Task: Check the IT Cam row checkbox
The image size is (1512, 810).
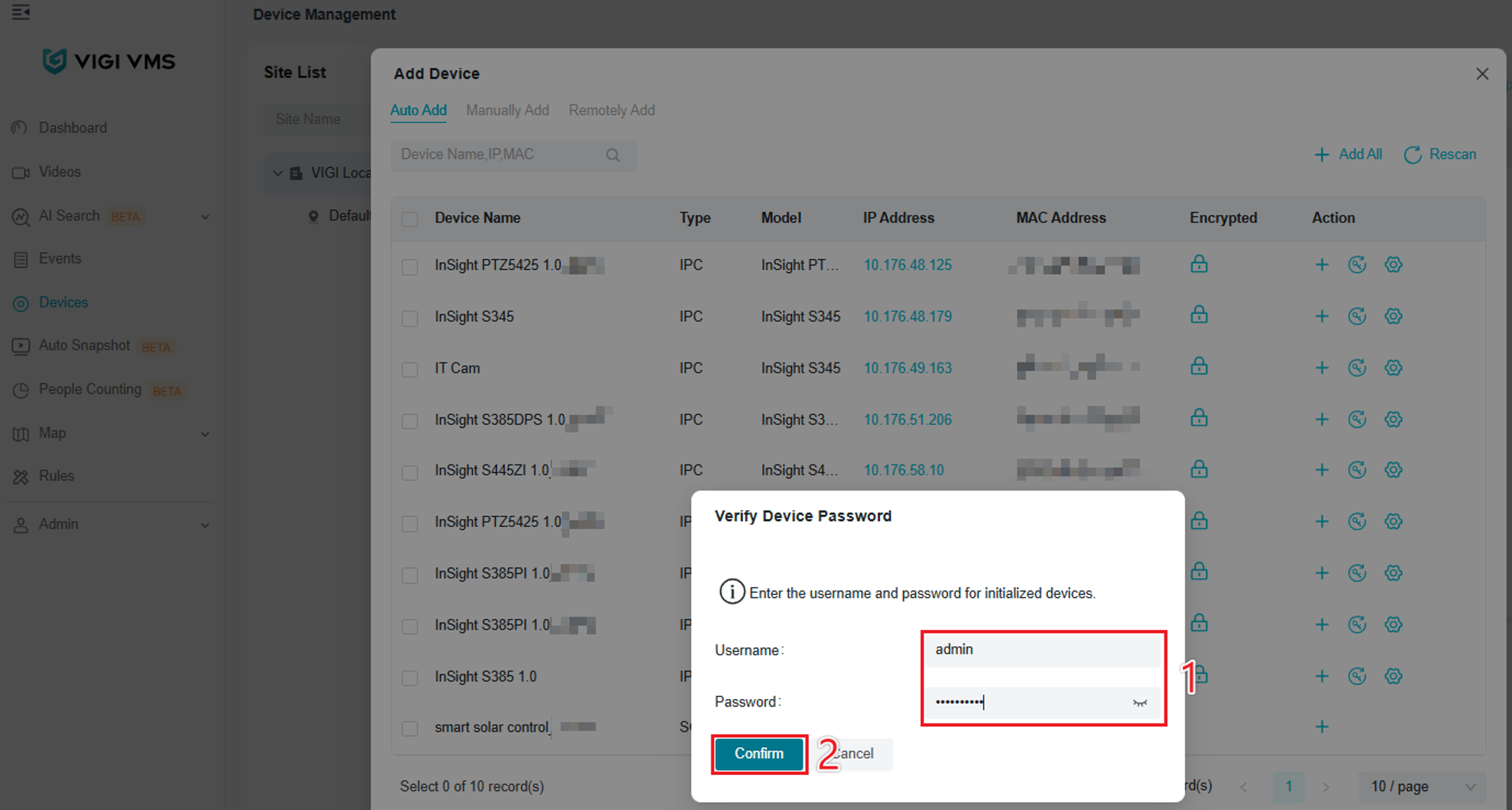Action: coord(409,370)
